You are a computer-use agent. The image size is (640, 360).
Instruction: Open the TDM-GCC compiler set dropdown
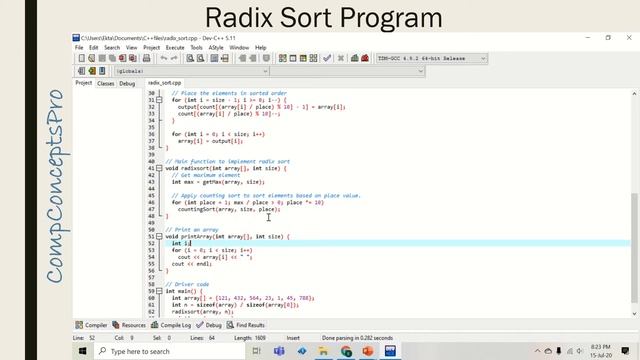[x=431, y=58]
